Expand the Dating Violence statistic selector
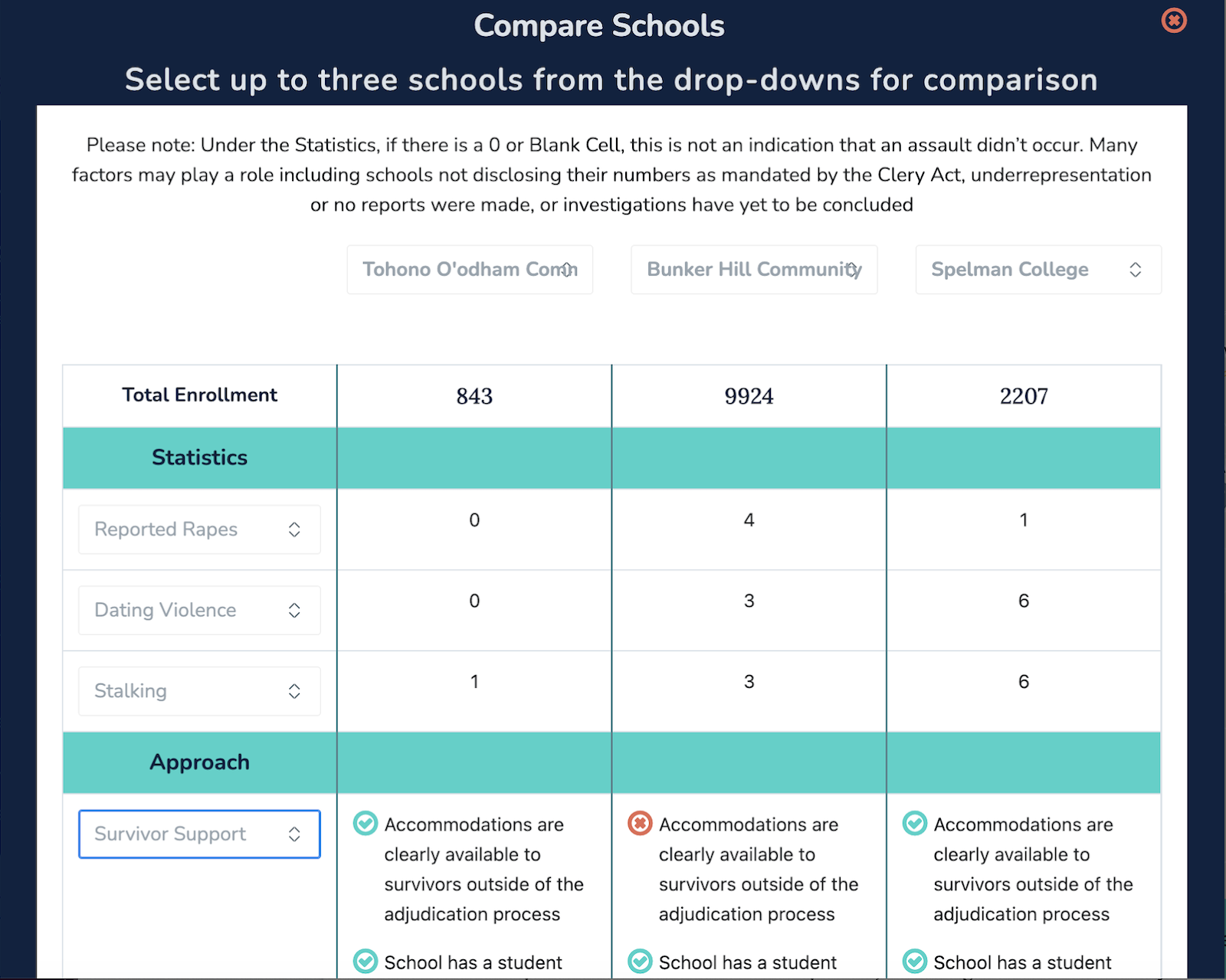Image resolution: width=1226 pixels, height=980 pixels. point(199,611)
